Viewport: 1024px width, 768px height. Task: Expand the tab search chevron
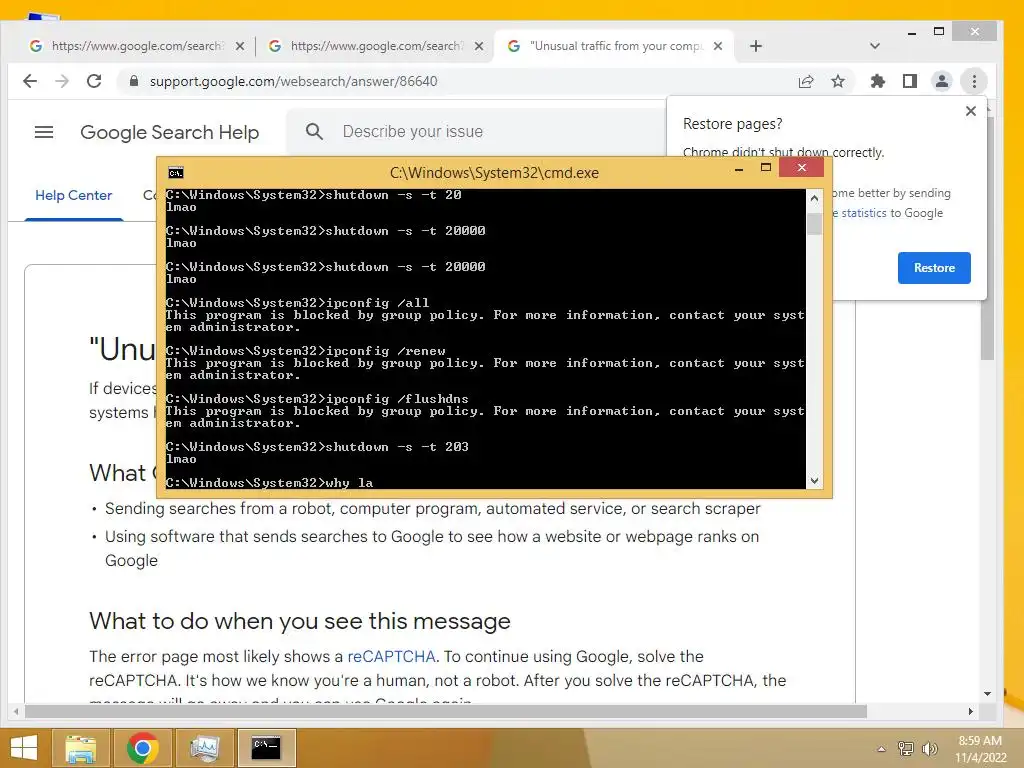(x=875, y=46)
